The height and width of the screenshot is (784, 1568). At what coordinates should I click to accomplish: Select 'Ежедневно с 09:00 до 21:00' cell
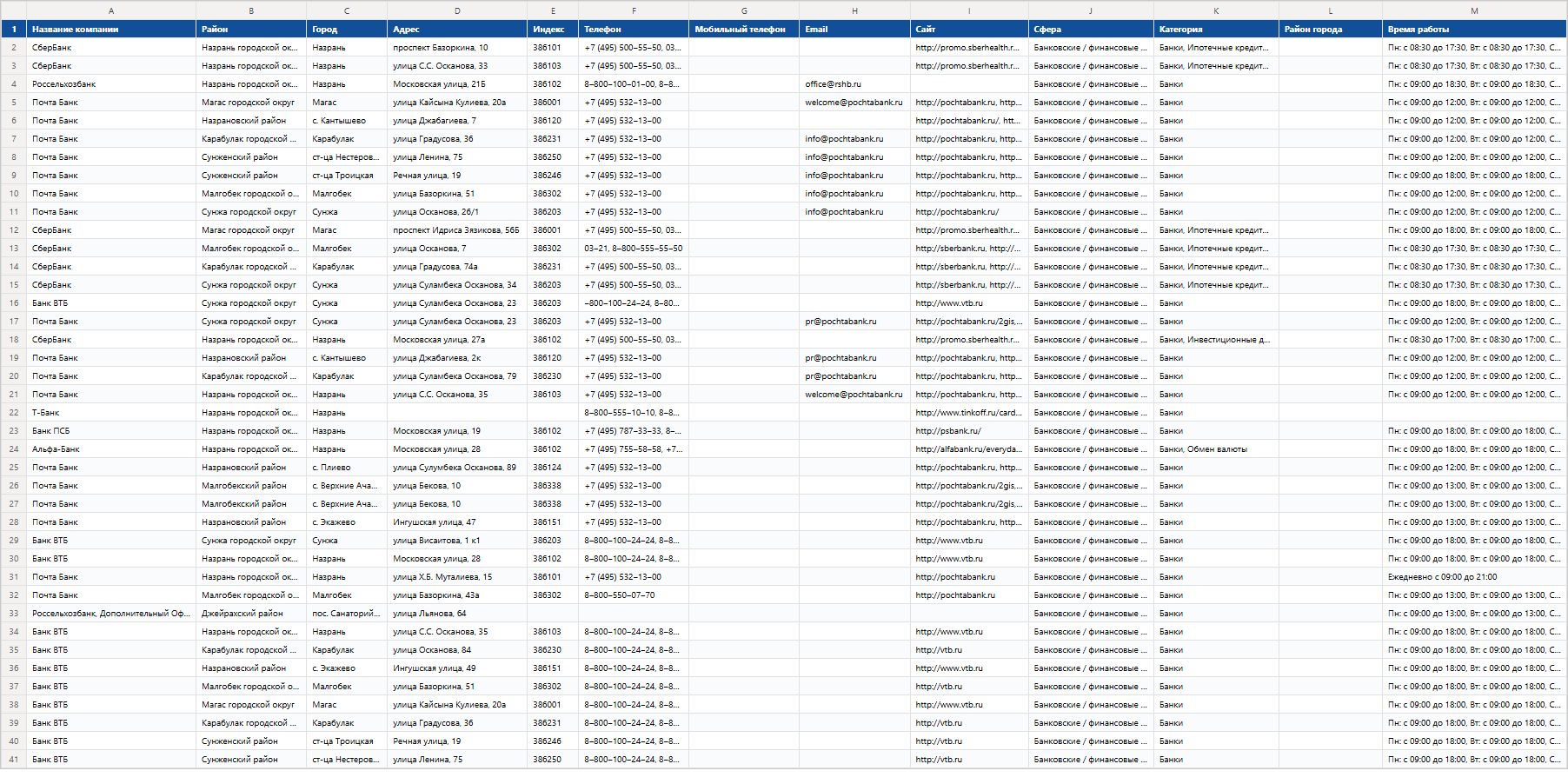coord(1474,577)
